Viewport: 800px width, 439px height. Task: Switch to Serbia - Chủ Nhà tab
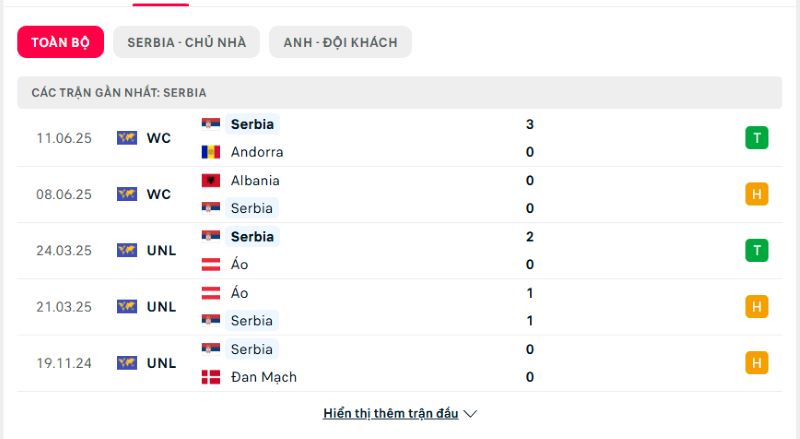tap(187, 42)
